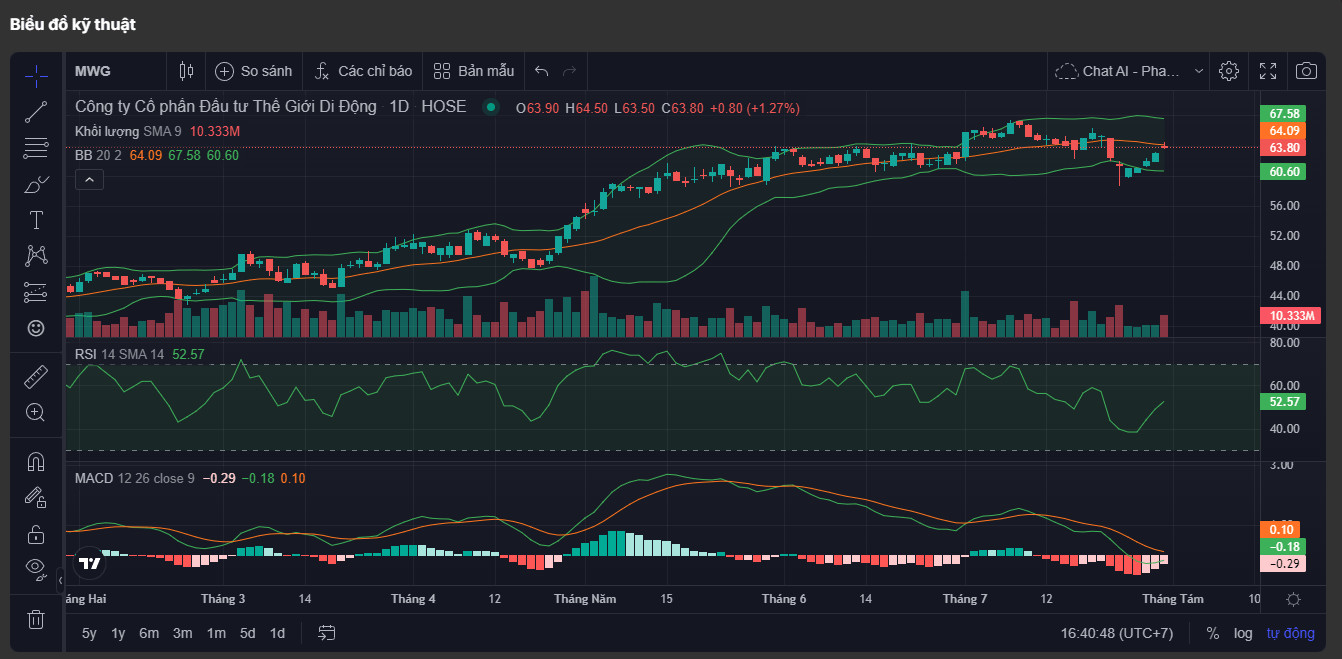Open the Fibonacci retracement tools
This screenshot has width=1342, height=659.
[x=36, y=148]
